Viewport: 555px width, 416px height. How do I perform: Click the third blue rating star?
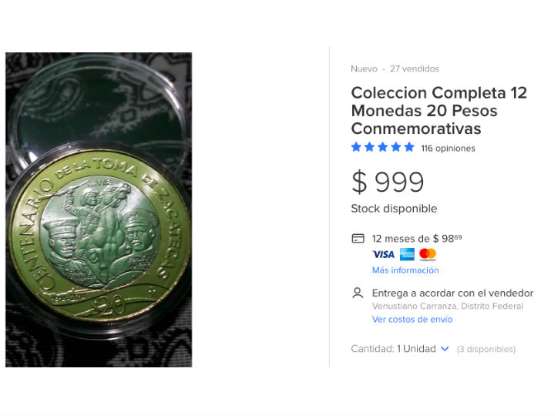pos(383,147)
